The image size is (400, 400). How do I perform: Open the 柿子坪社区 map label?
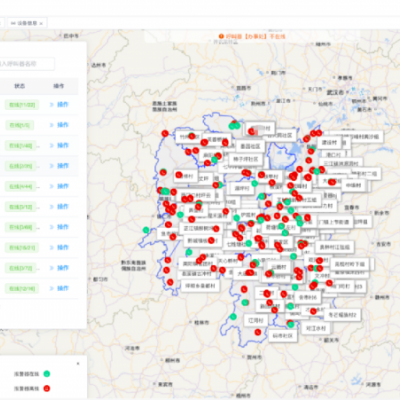point(246,159)
